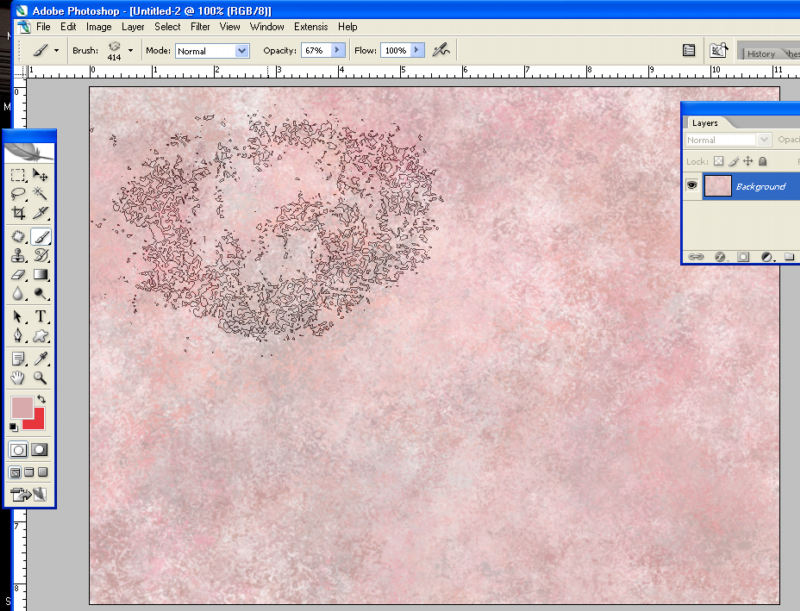The image size is (800, 611).
Task: Switch to Full Screen with menu bar
Action: (x=29, y=472)
